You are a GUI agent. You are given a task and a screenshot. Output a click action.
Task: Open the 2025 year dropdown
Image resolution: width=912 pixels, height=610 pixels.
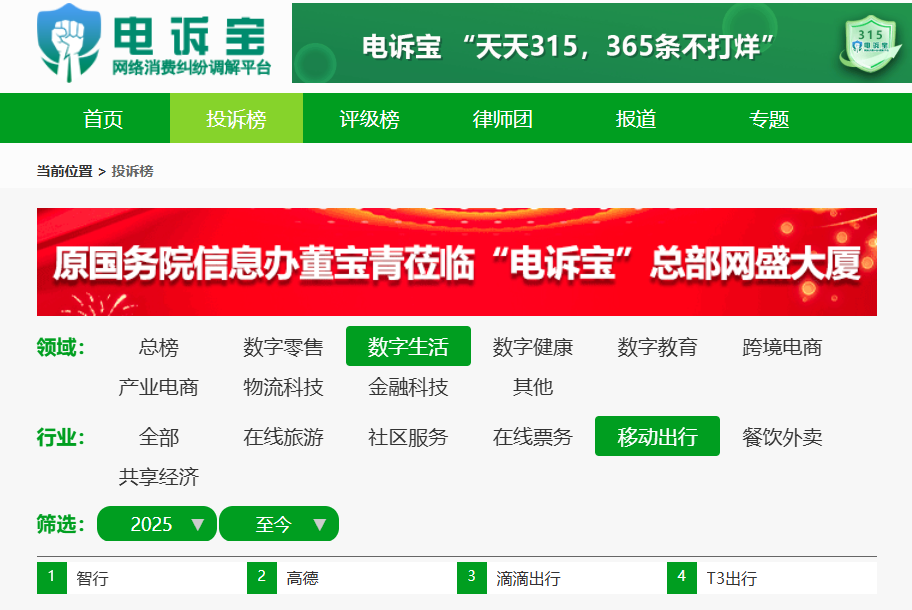pos(157,524)
